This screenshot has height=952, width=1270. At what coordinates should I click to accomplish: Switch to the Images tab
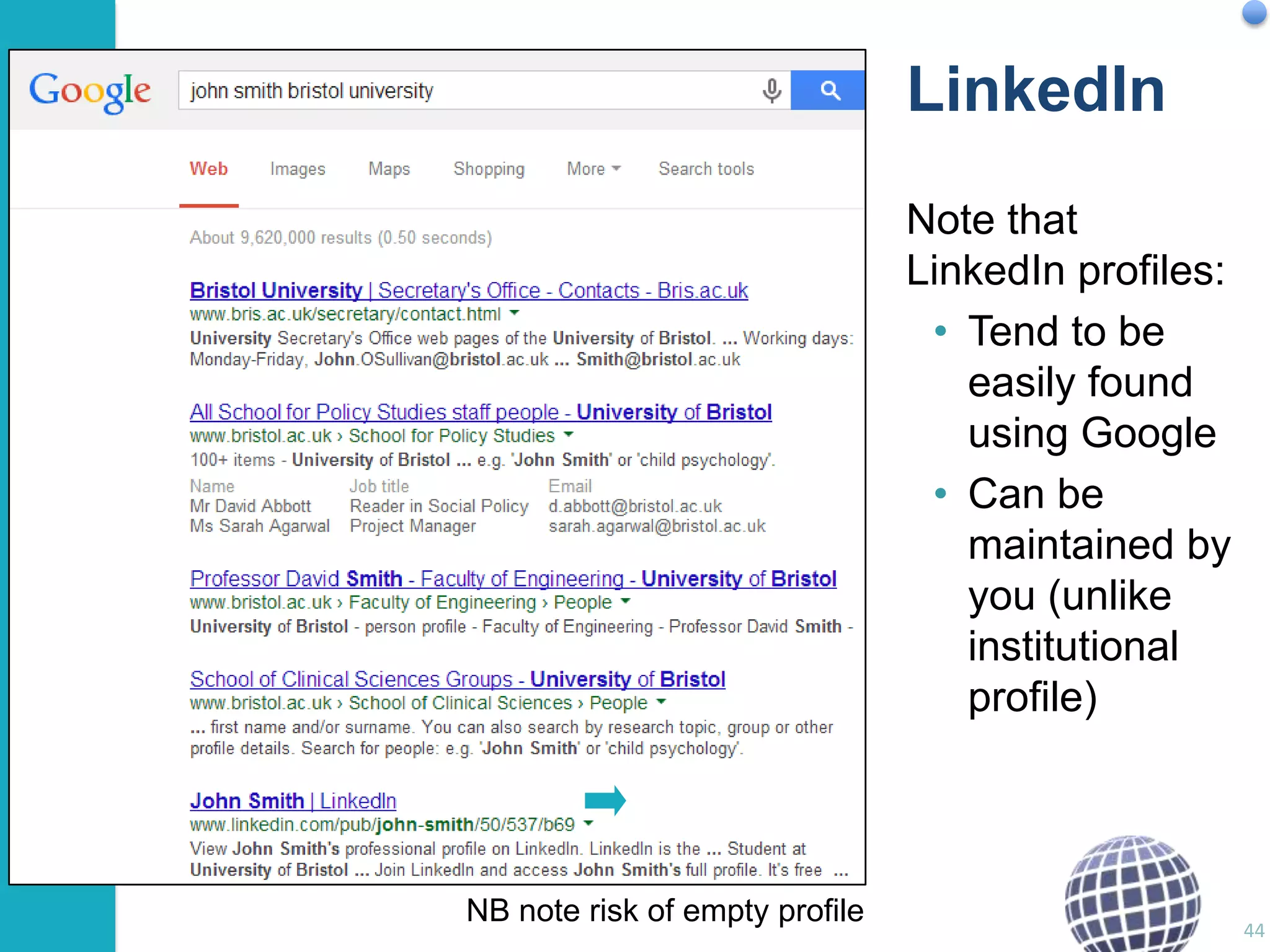298,169
